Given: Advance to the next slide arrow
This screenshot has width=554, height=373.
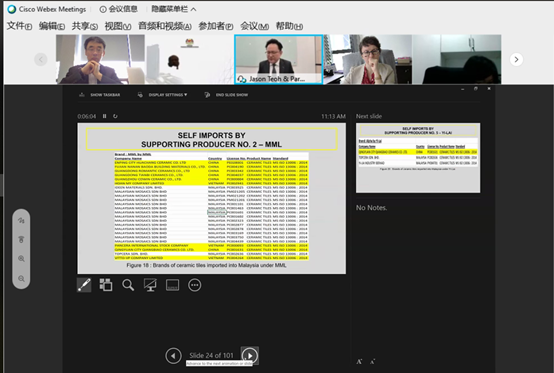Looking at the screenshot, I should [250, 355].
